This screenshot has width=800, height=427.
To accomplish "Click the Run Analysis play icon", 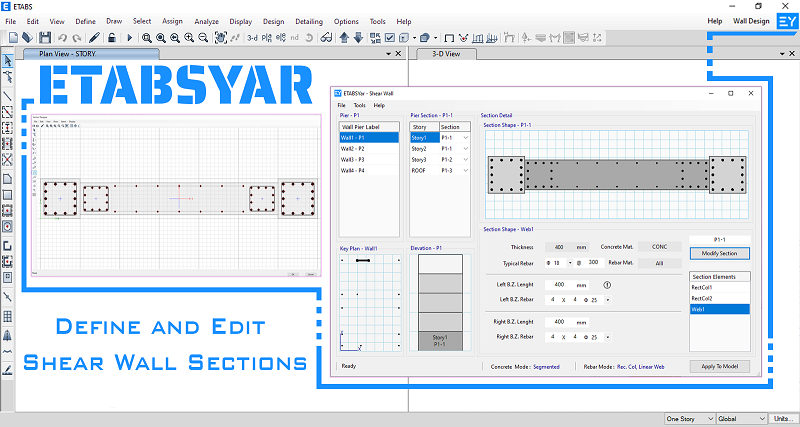I will pos(129,37).
